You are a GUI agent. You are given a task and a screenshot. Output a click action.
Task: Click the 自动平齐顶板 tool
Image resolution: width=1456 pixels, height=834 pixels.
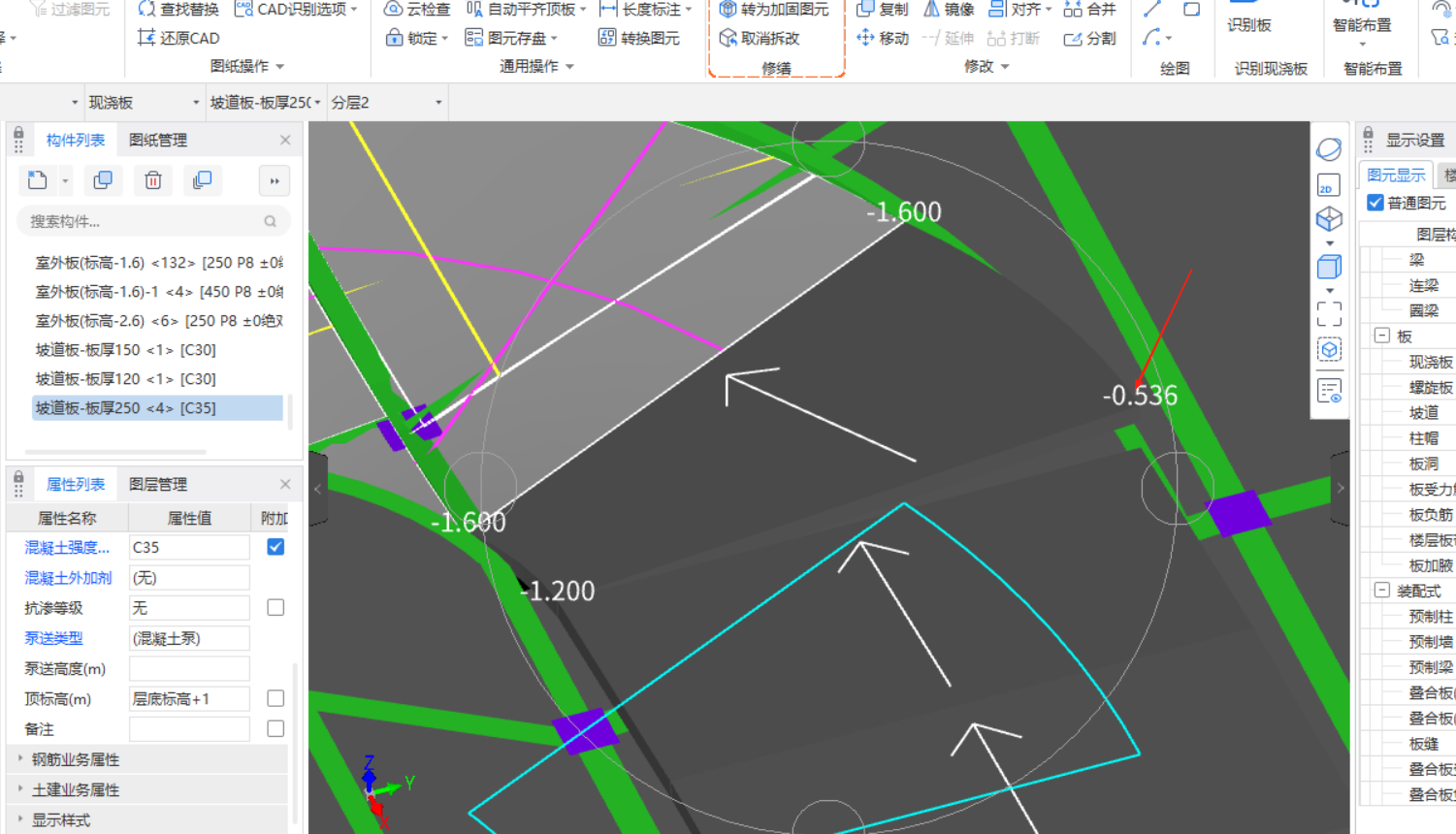click(x=527, y=9)
